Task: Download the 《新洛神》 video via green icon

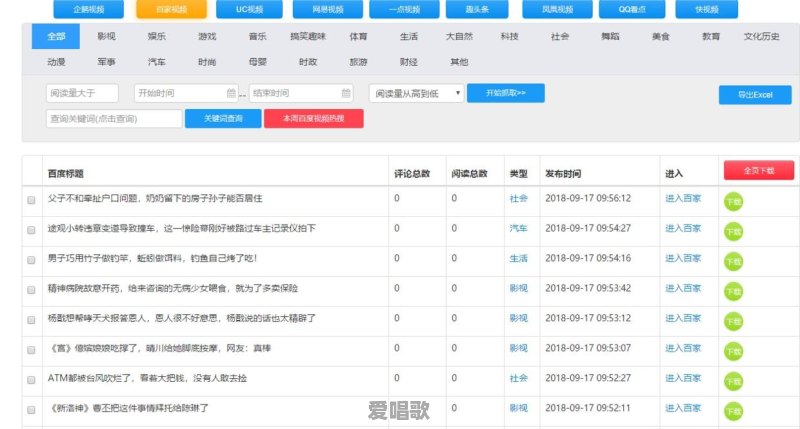Action: pos(733,412)
